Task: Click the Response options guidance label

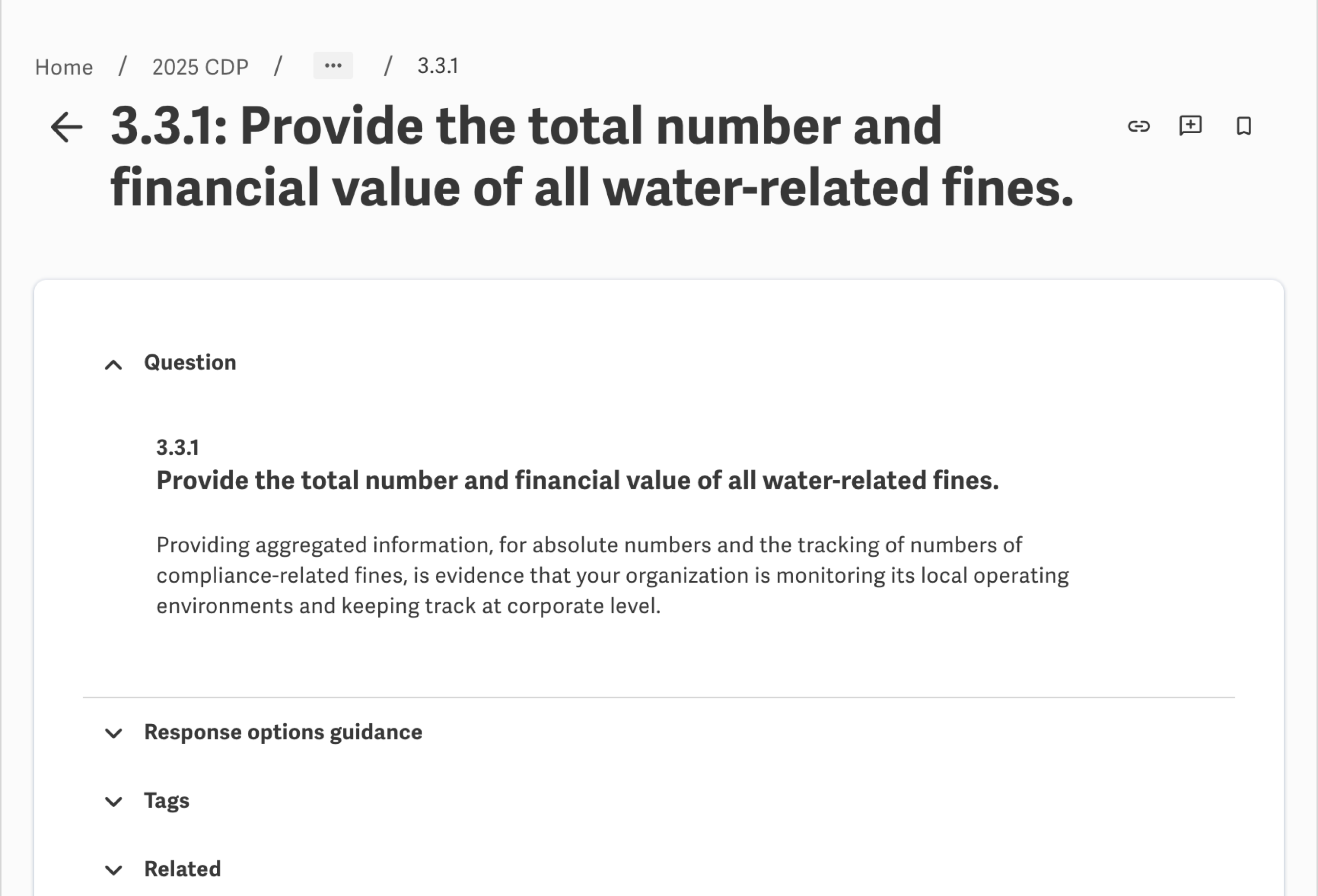Action: [283, 732]
